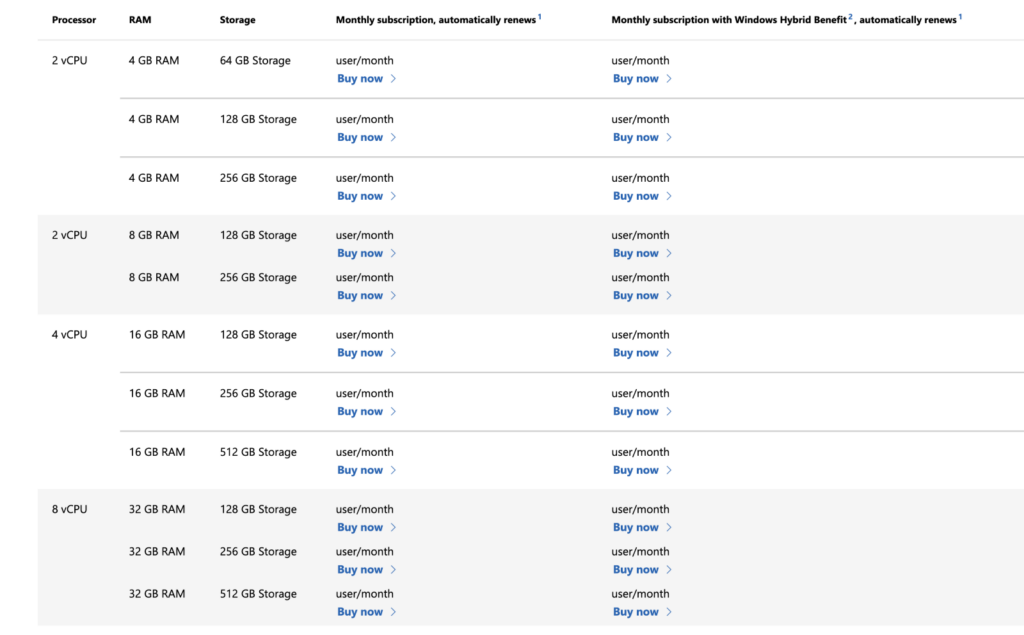
Task: Open footnote 1 after first Monthly subscription header
Action: click(x=540, y=17)
